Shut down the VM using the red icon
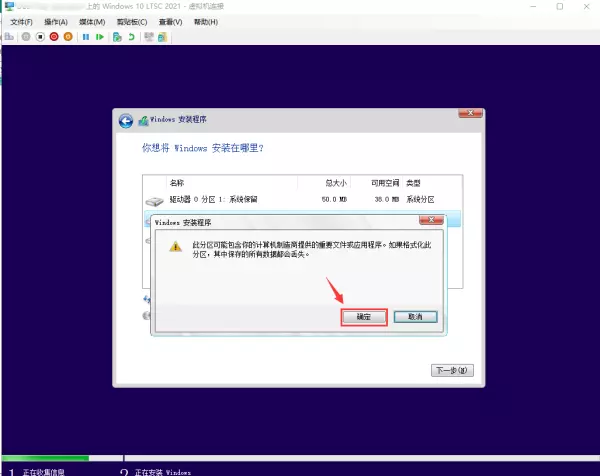 click(54, 37)
